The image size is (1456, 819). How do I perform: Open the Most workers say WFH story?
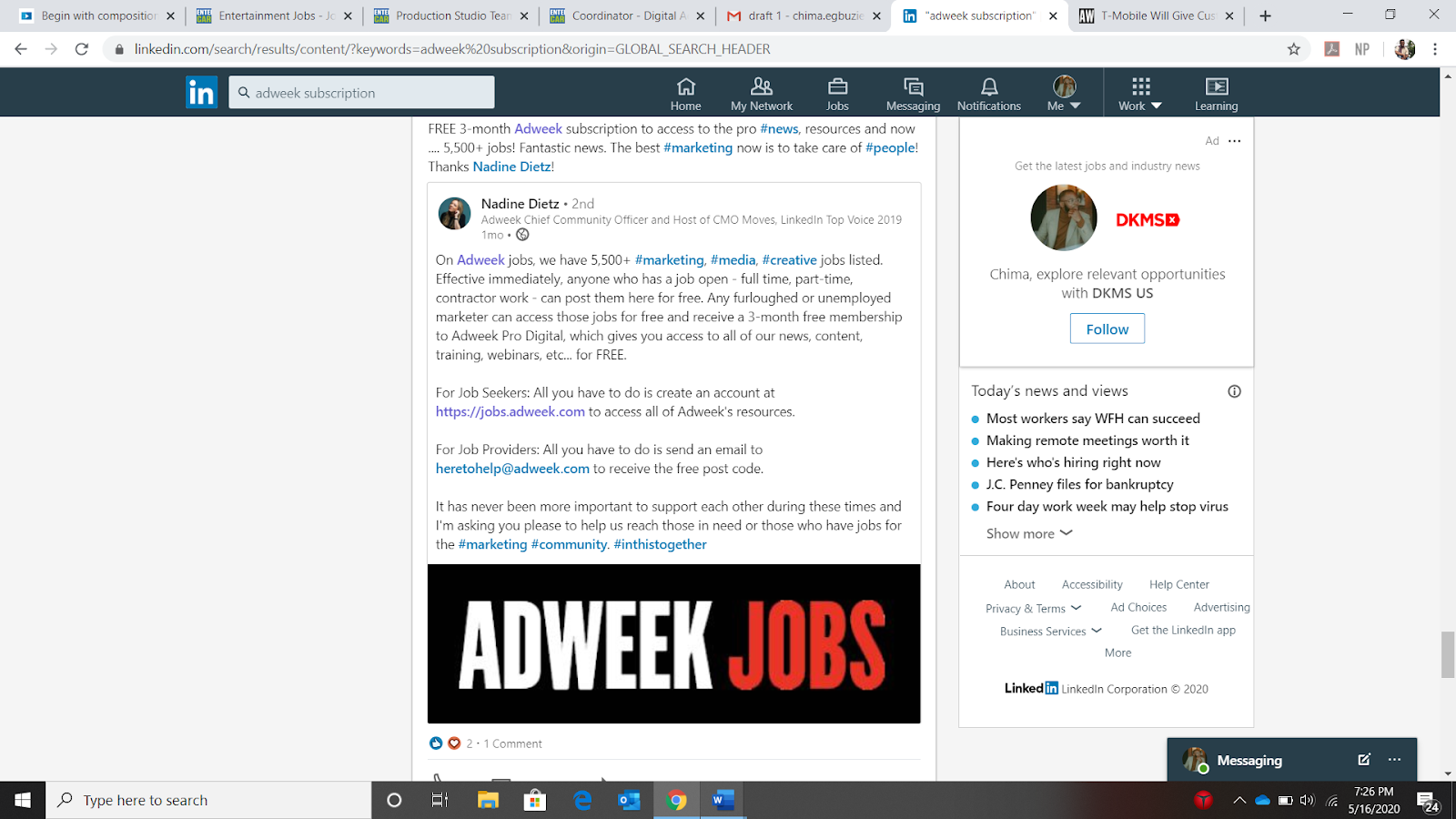[1093, 419]
